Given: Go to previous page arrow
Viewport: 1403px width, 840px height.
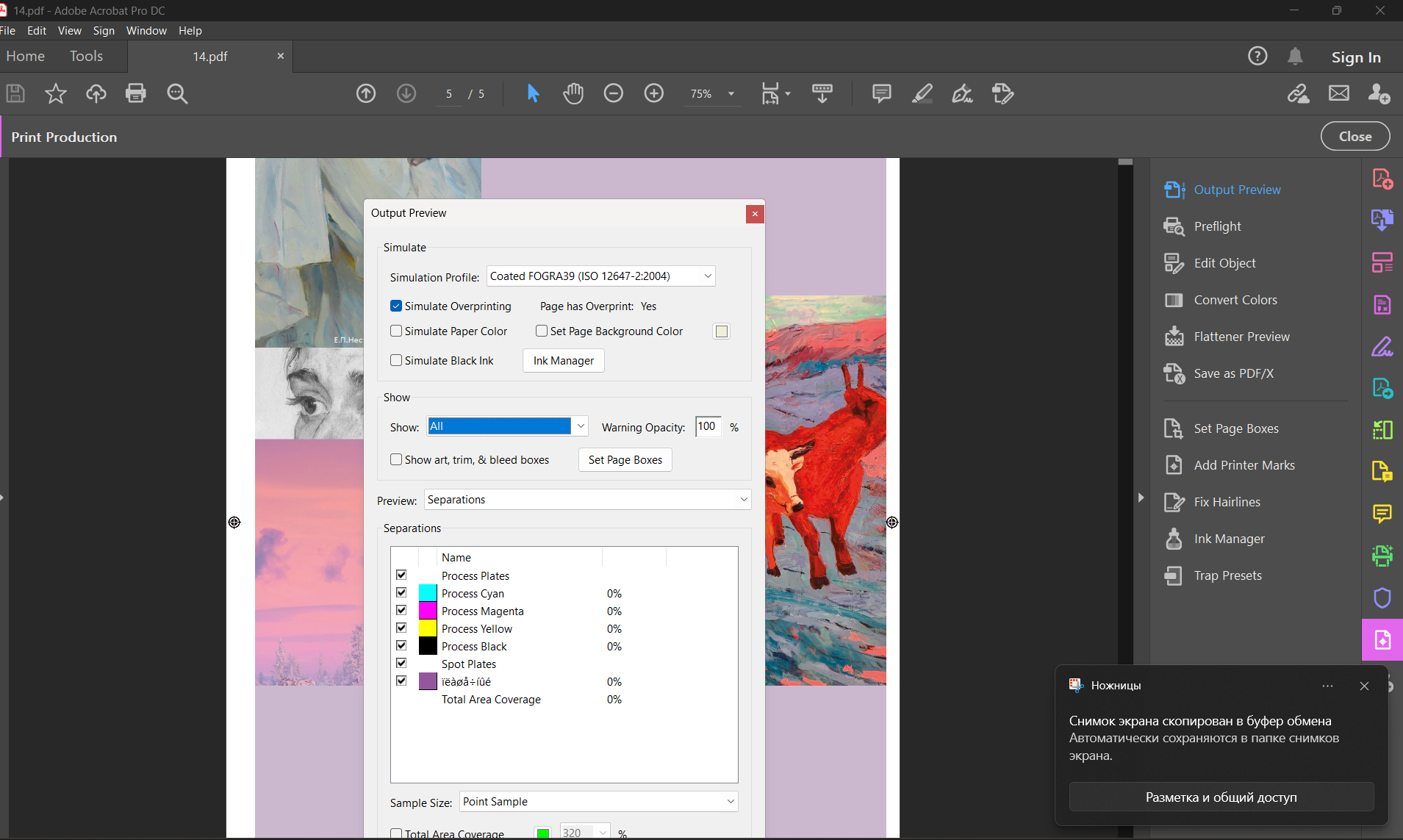Looking at the screenshot, I should point(366,93).
